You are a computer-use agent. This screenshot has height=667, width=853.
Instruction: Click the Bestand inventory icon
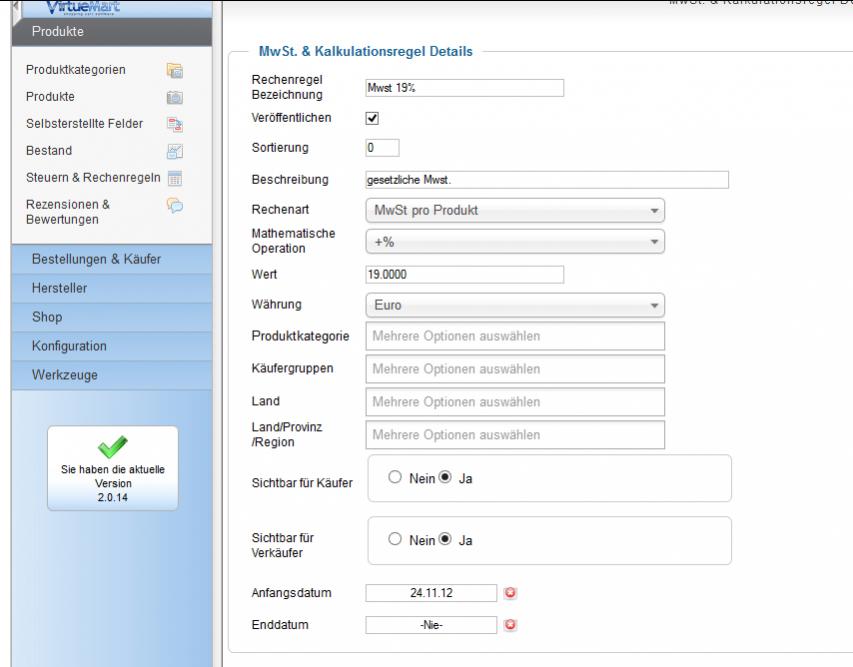point(173,151)
